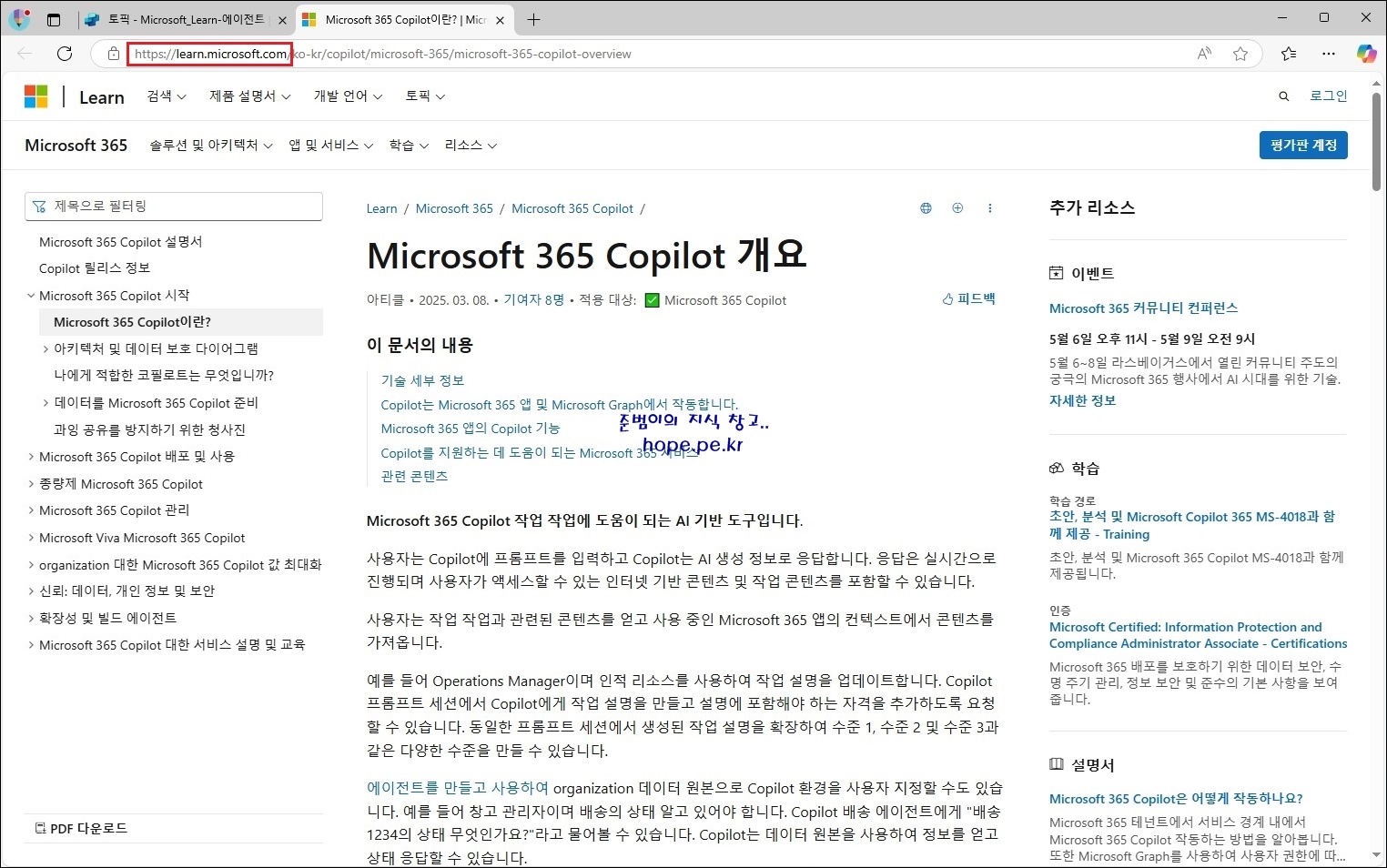Expand 데이터를 Microsoft 365 Copilot 준비

click(156, 402)
